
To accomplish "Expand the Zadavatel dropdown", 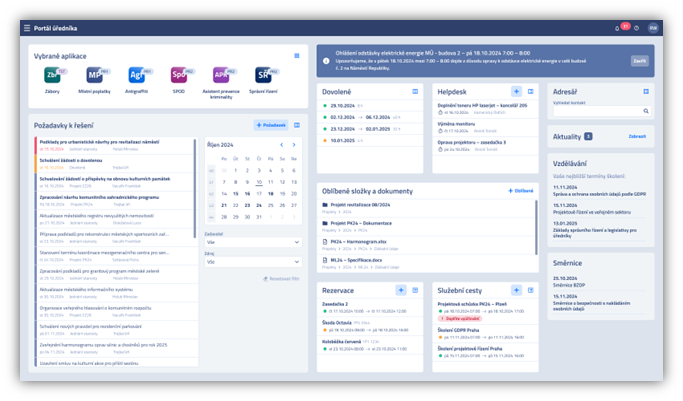I will click(253, 242).
